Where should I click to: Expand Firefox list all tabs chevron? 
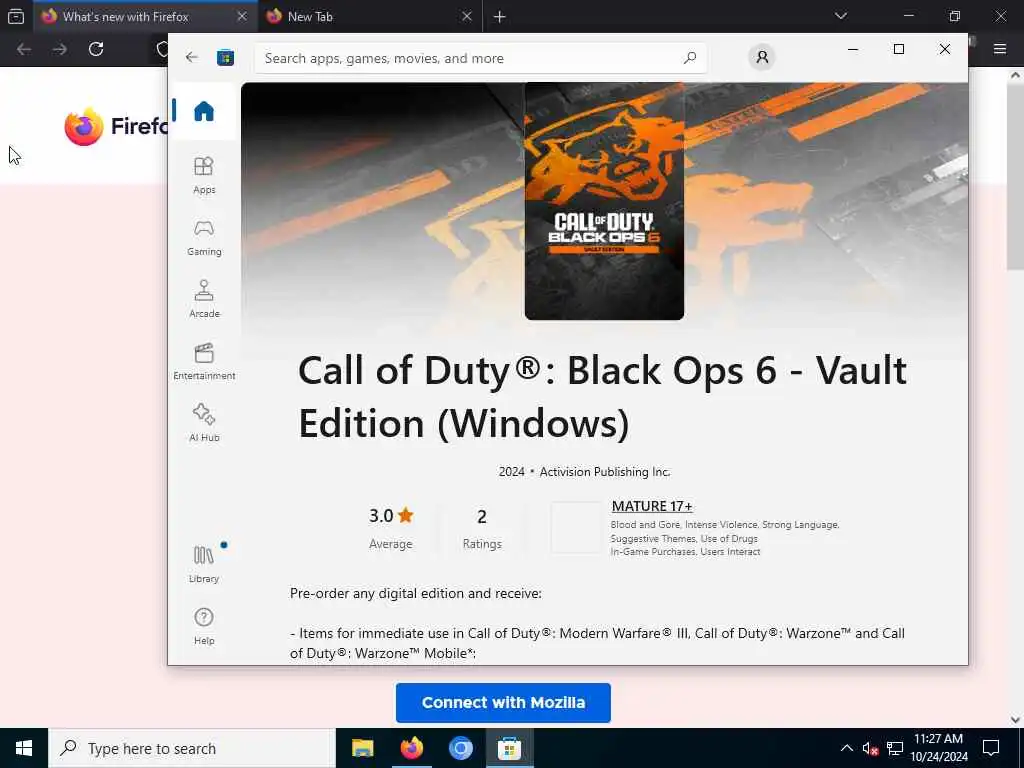840,16
